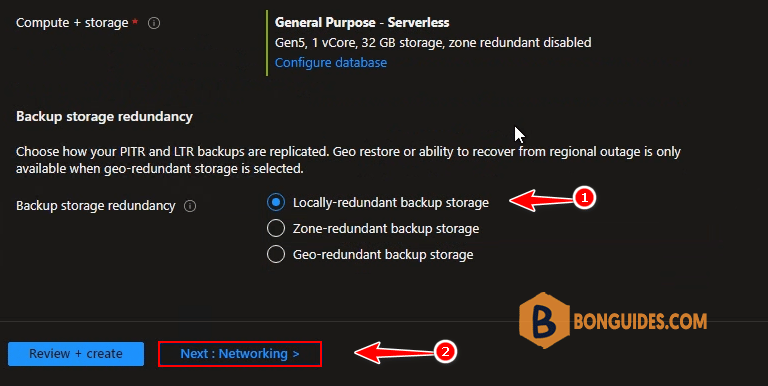The height and width of the screenshot is (386, 768).
Task: Click the red arrow pointing at Next: Networking
Action: point(394,353)
